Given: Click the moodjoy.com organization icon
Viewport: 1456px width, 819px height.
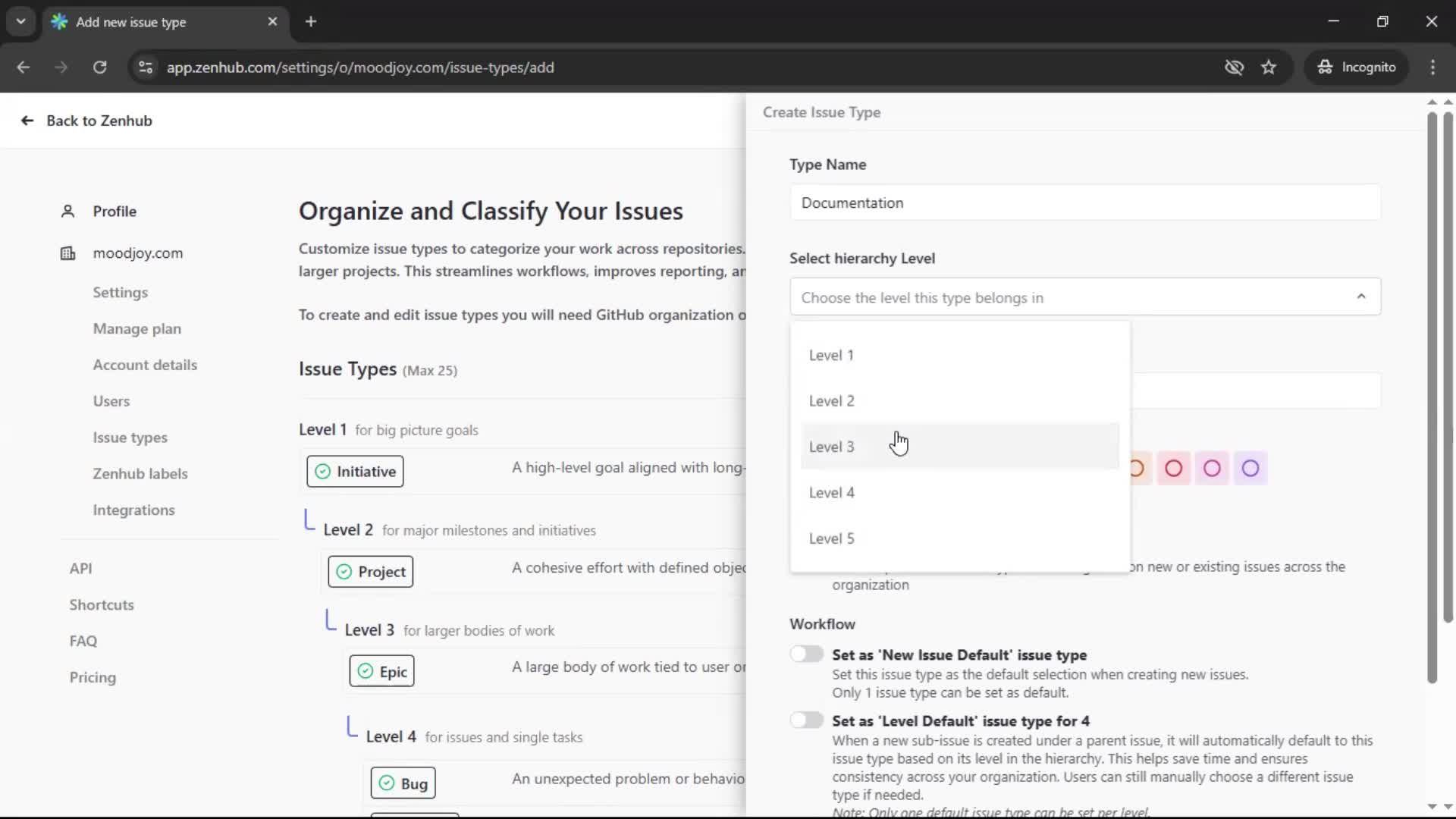Looking at the screenshot, I should tap(67, 253).
